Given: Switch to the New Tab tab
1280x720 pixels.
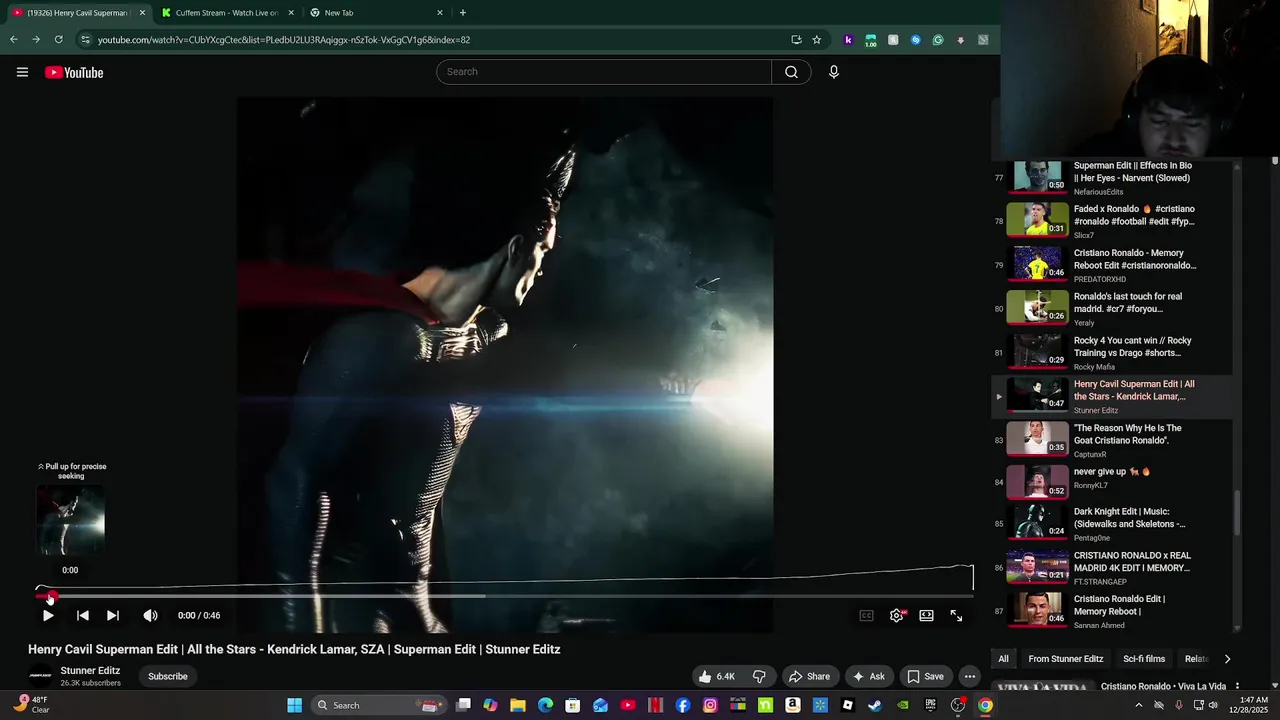Looking at the screenshot, I should tap(377, 13).
